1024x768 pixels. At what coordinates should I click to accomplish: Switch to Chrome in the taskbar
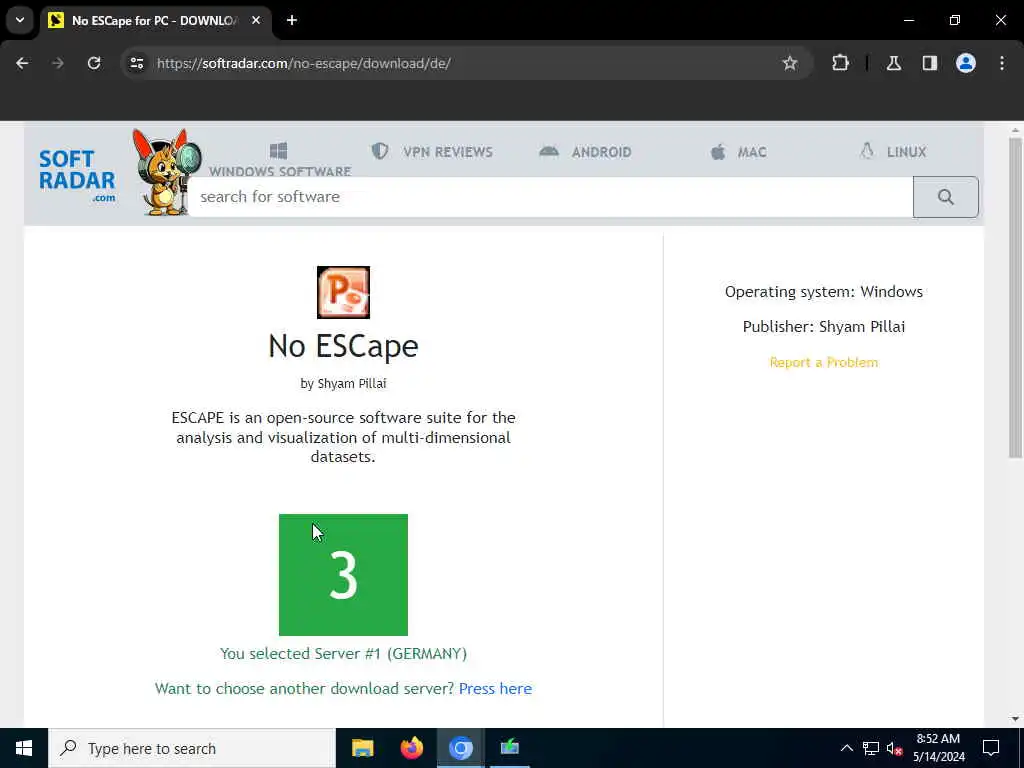pos(460,748)
